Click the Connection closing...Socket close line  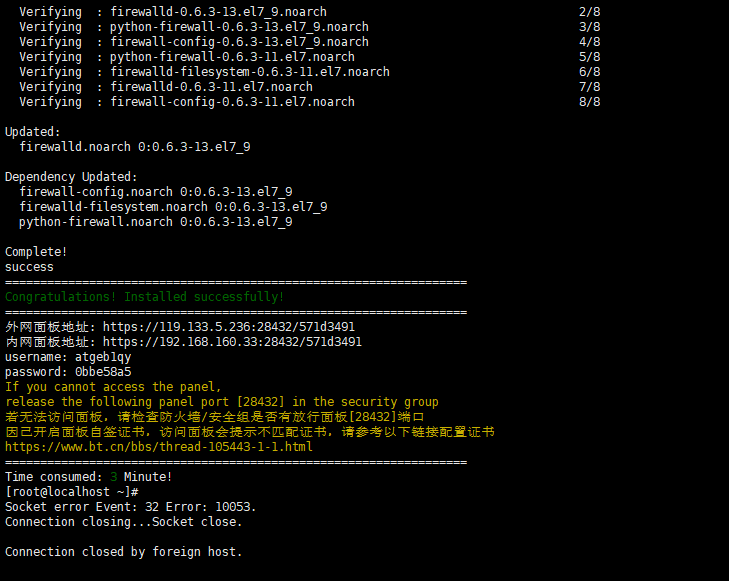coord(124,522)
